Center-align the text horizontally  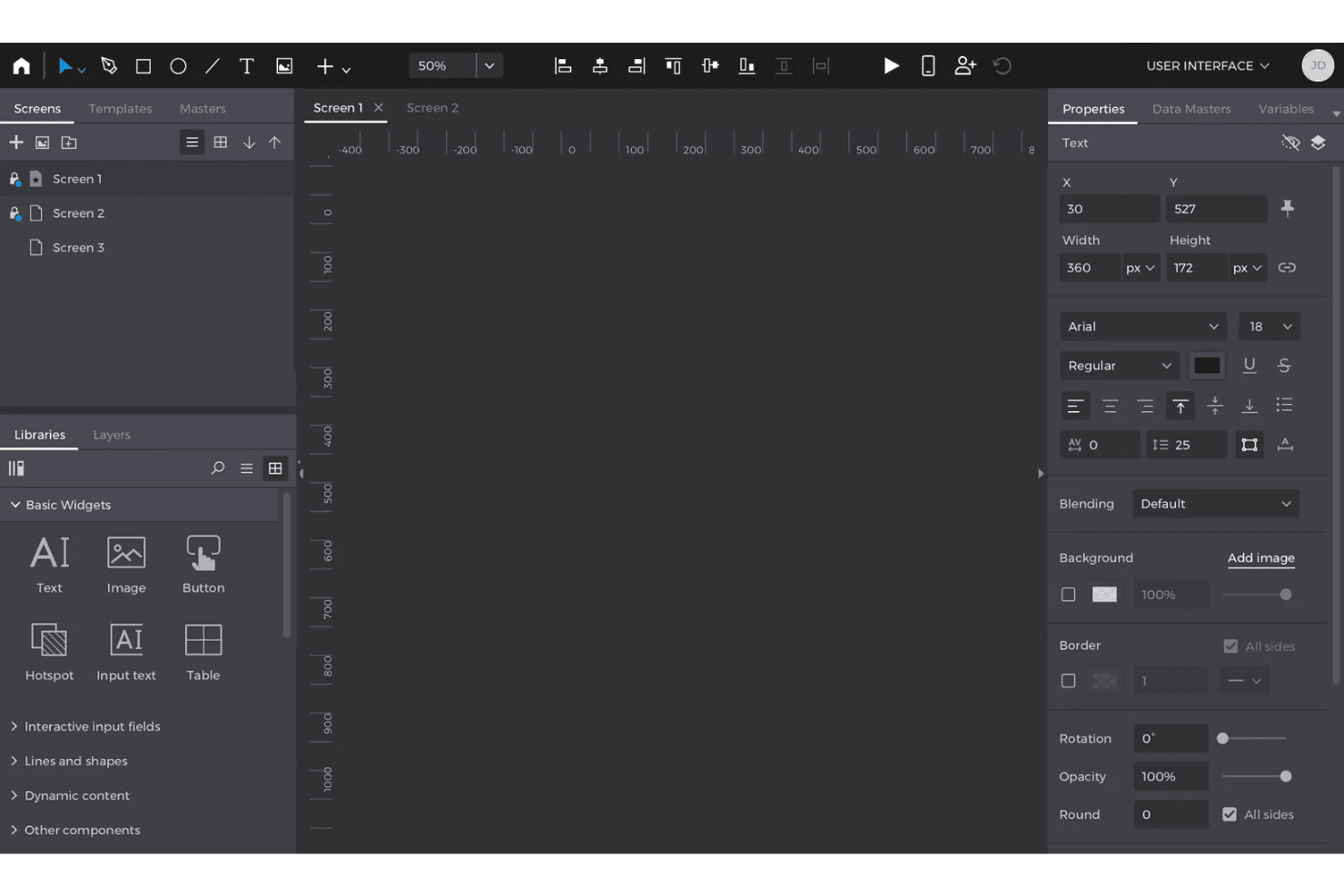(1110, 406)
